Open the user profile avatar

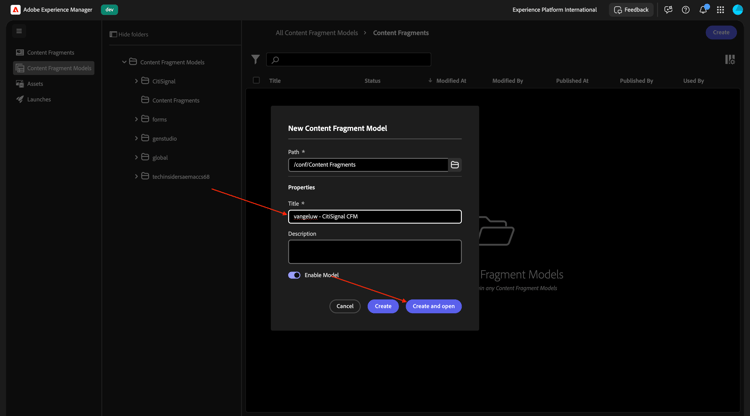(x=738, y=10)
